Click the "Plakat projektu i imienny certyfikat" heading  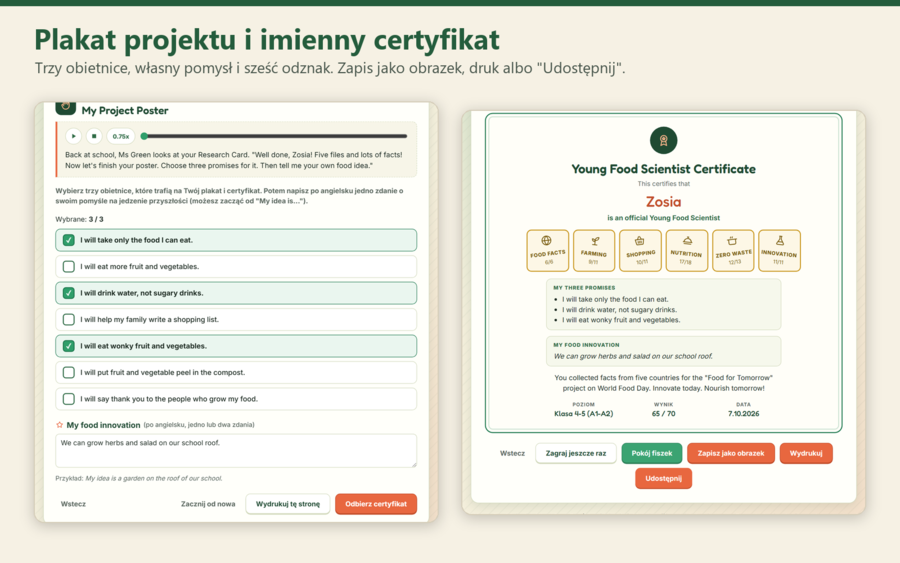pyautogui.click(x=267, y=40)
